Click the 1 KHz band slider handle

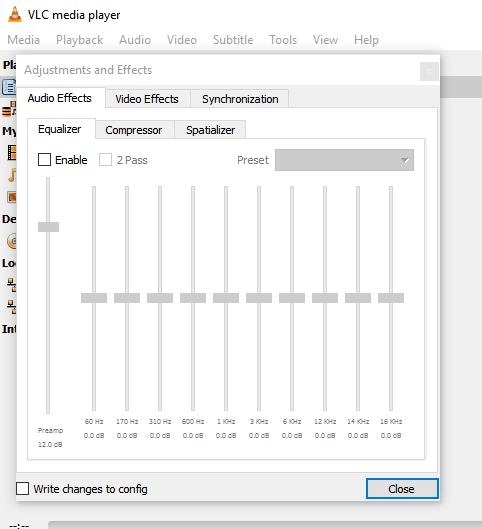226,298
